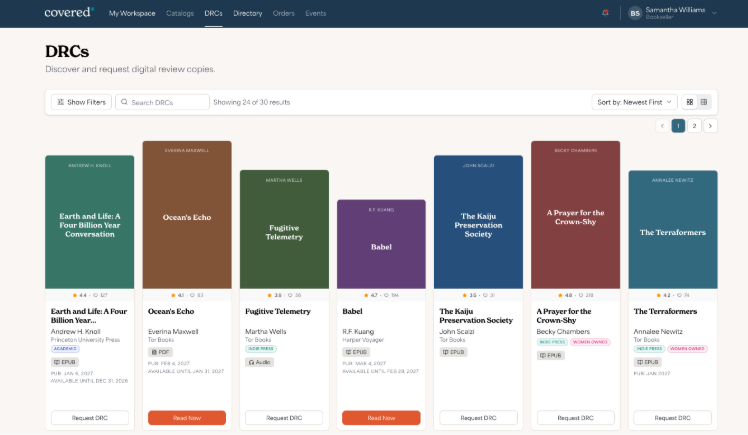Click the Earth and Life review count icon
This screenshot has width=748, height=435.
click(x=95, y=295)
